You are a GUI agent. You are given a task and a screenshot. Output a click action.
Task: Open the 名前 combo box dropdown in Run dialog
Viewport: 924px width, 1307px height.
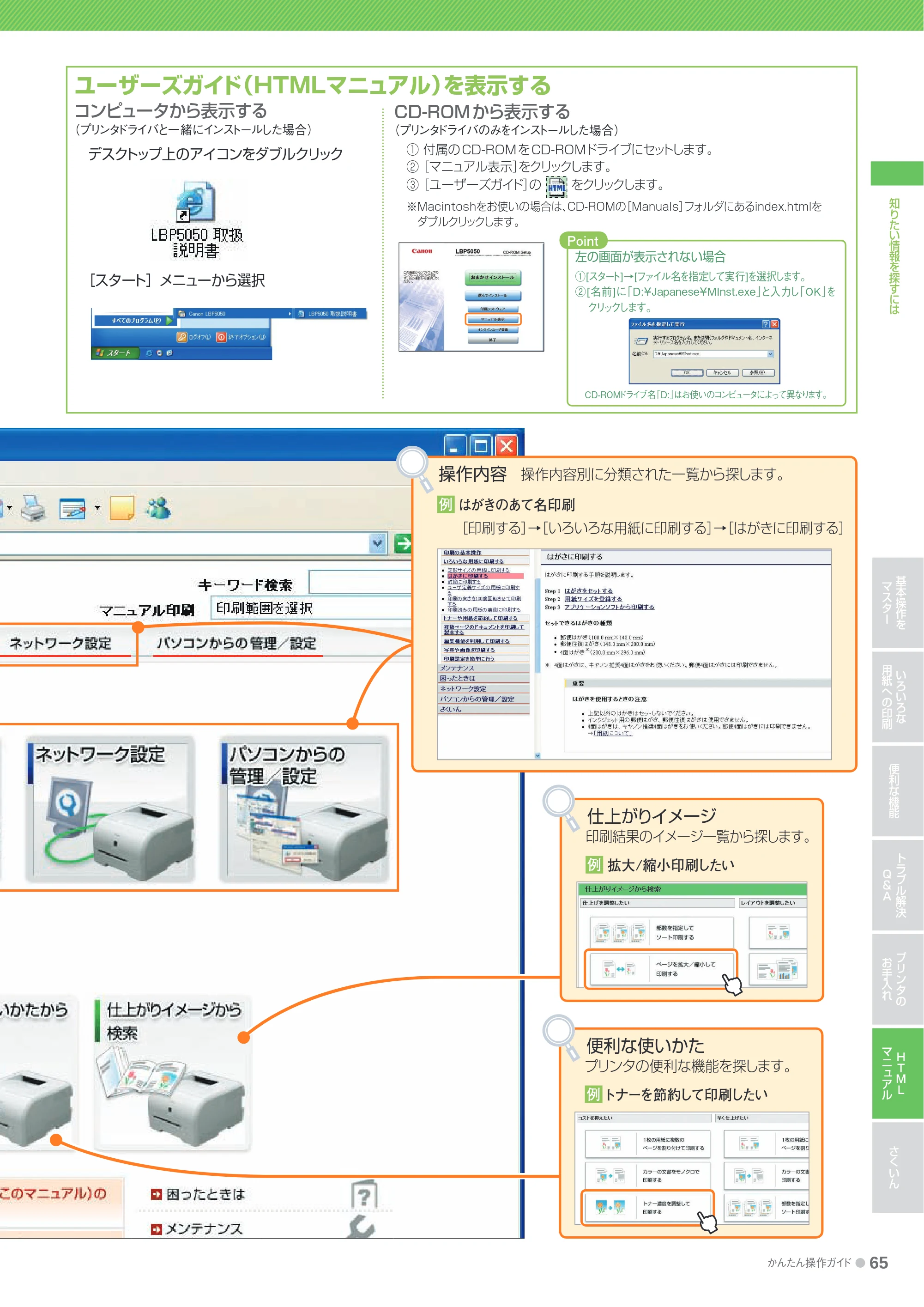pyautogui.click(x=770, y=354)
